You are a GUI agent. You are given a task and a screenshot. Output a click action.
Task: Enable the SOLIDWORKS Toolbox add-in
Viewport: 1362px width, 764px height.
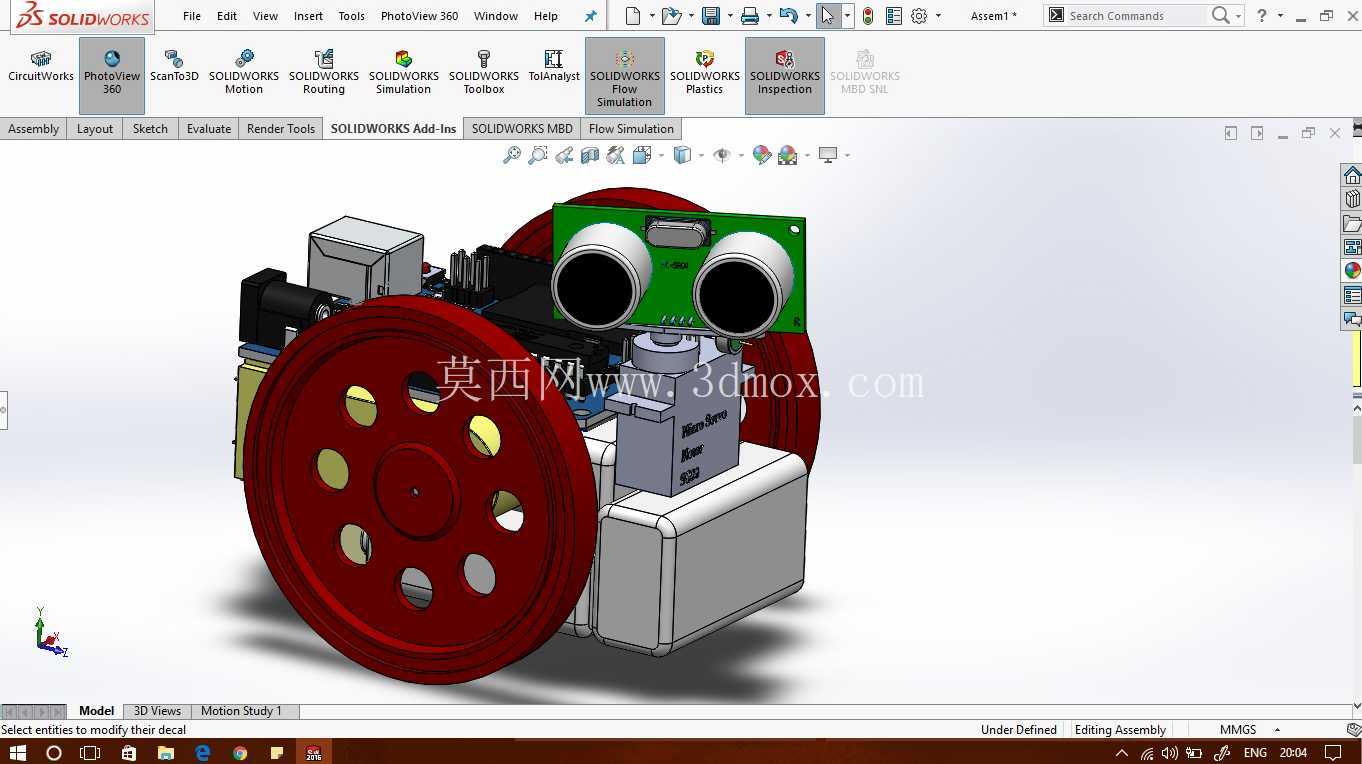coord(484,73)
